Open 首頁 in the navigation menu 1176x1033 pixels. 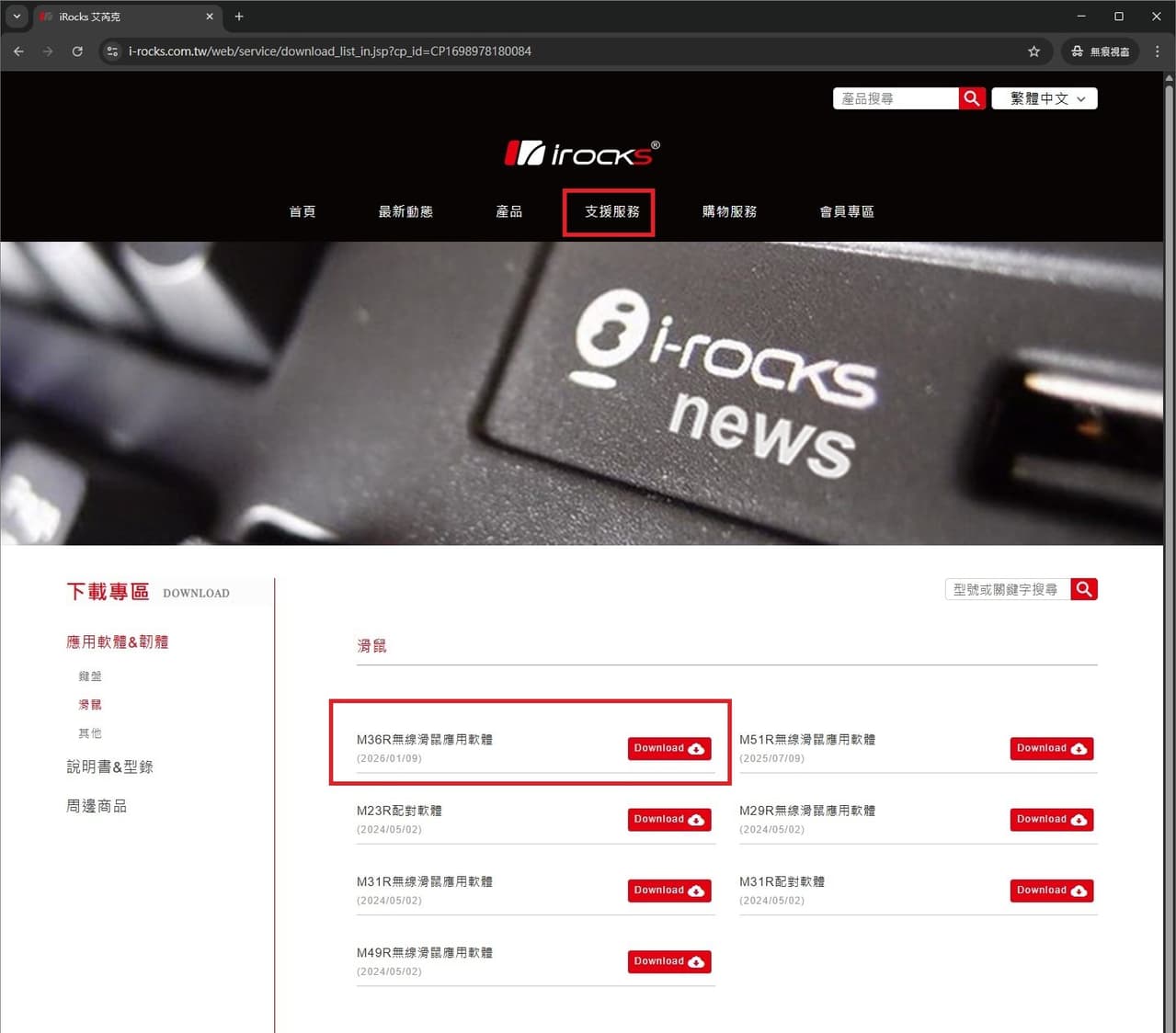pos(303,211)
